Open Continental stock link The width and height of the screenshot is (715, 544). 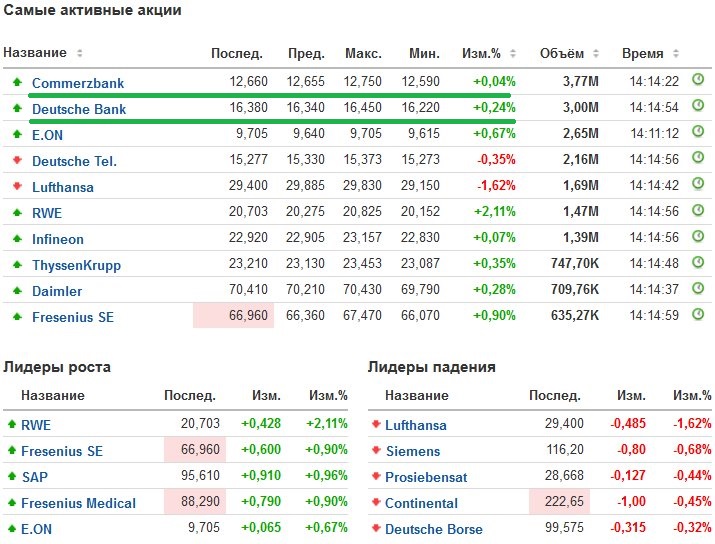point(421,503)
